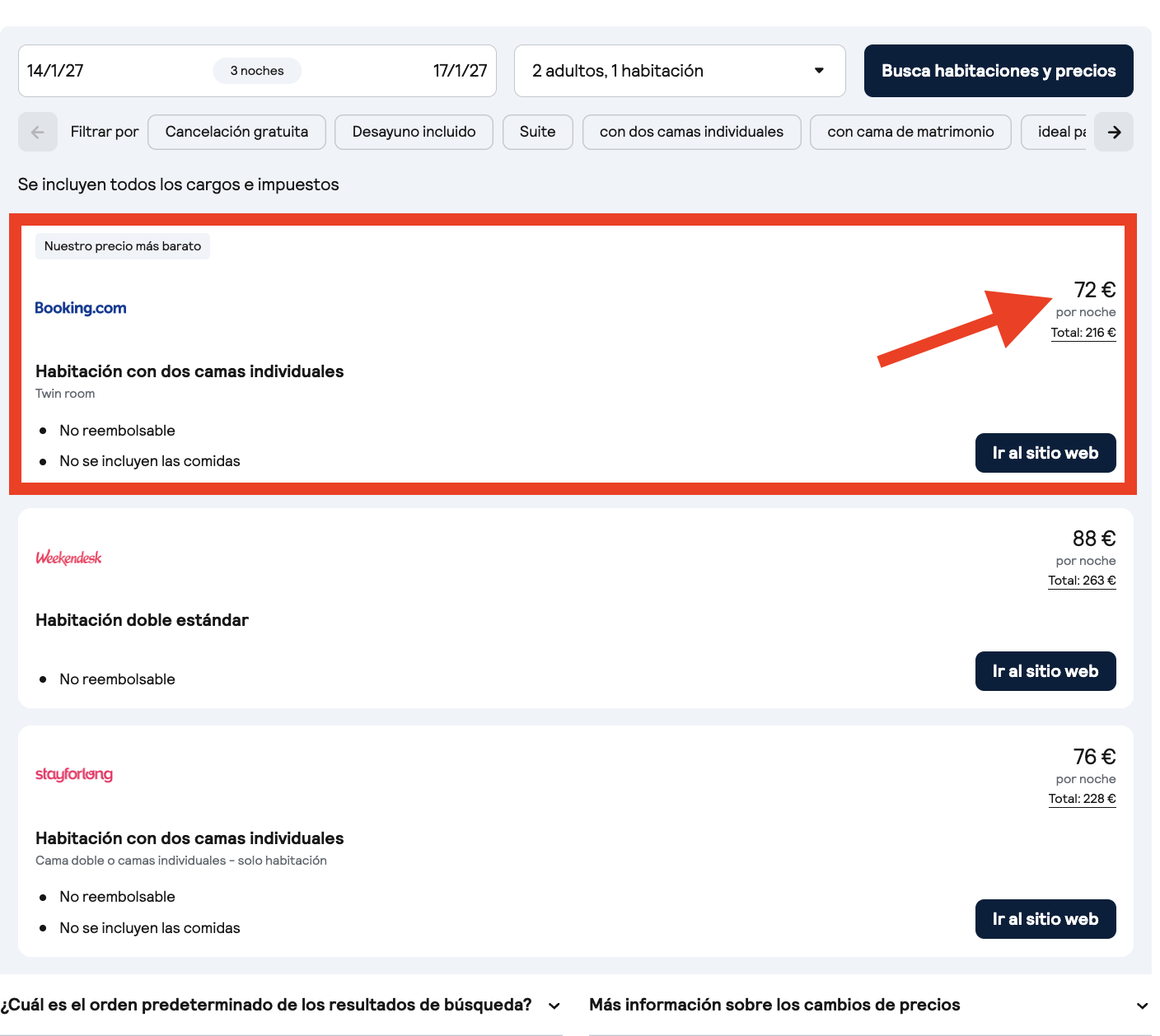Click the Total: 216 € link
1160x1036 pixels.
click(1083, 333)
